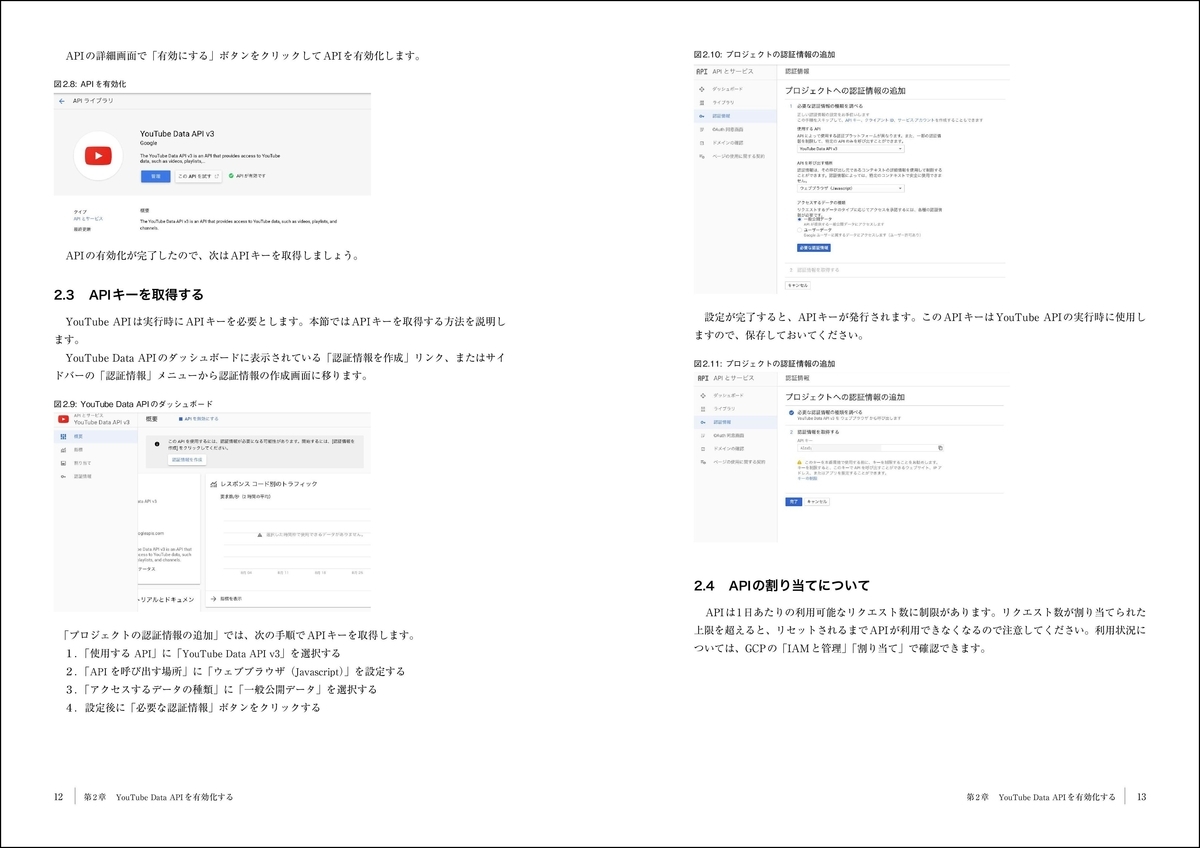Click the blue 必要な認証情報 button
This screenshot has height=848, width=1200.
[813, 248]
